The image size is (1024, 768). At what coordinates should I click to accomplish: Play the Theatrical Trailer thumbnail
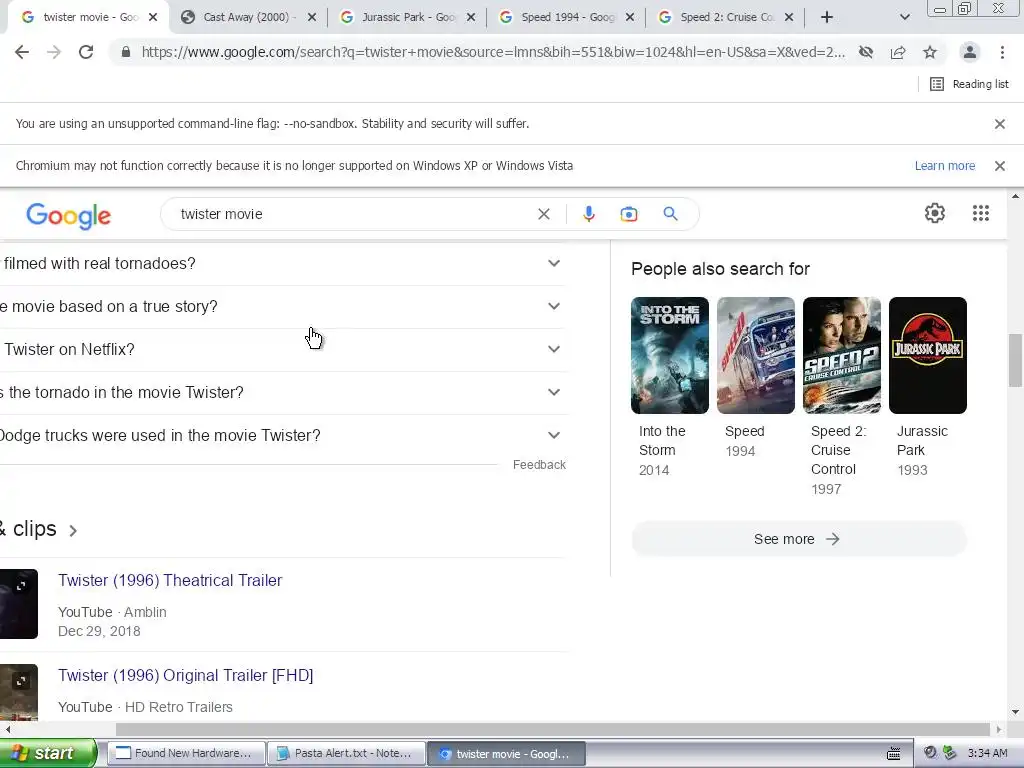[x=18, y=604]
